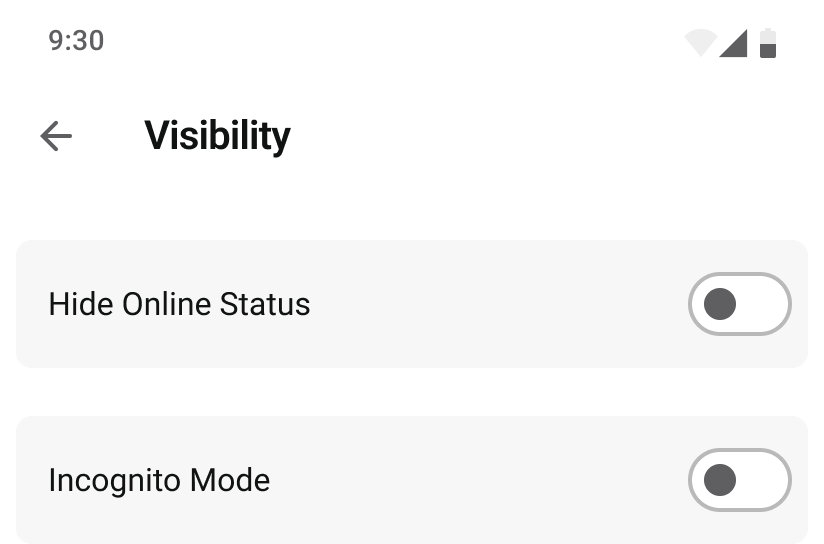Return to previous screen from Visibility
This screenshot has width=824, height=544.
point(56,136)
